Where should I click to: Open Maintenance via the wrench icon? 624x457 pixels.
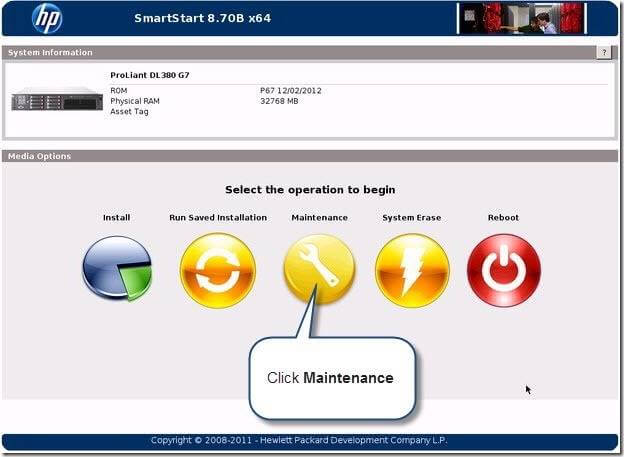319,269
